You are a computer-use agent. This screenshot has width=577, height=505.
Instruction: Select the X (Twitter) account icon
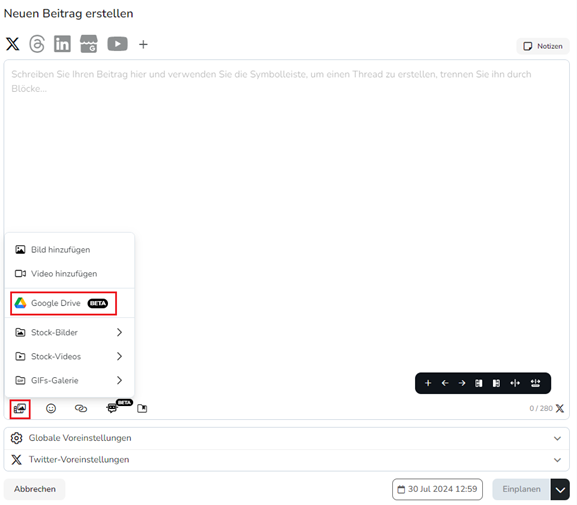(13, 44)
